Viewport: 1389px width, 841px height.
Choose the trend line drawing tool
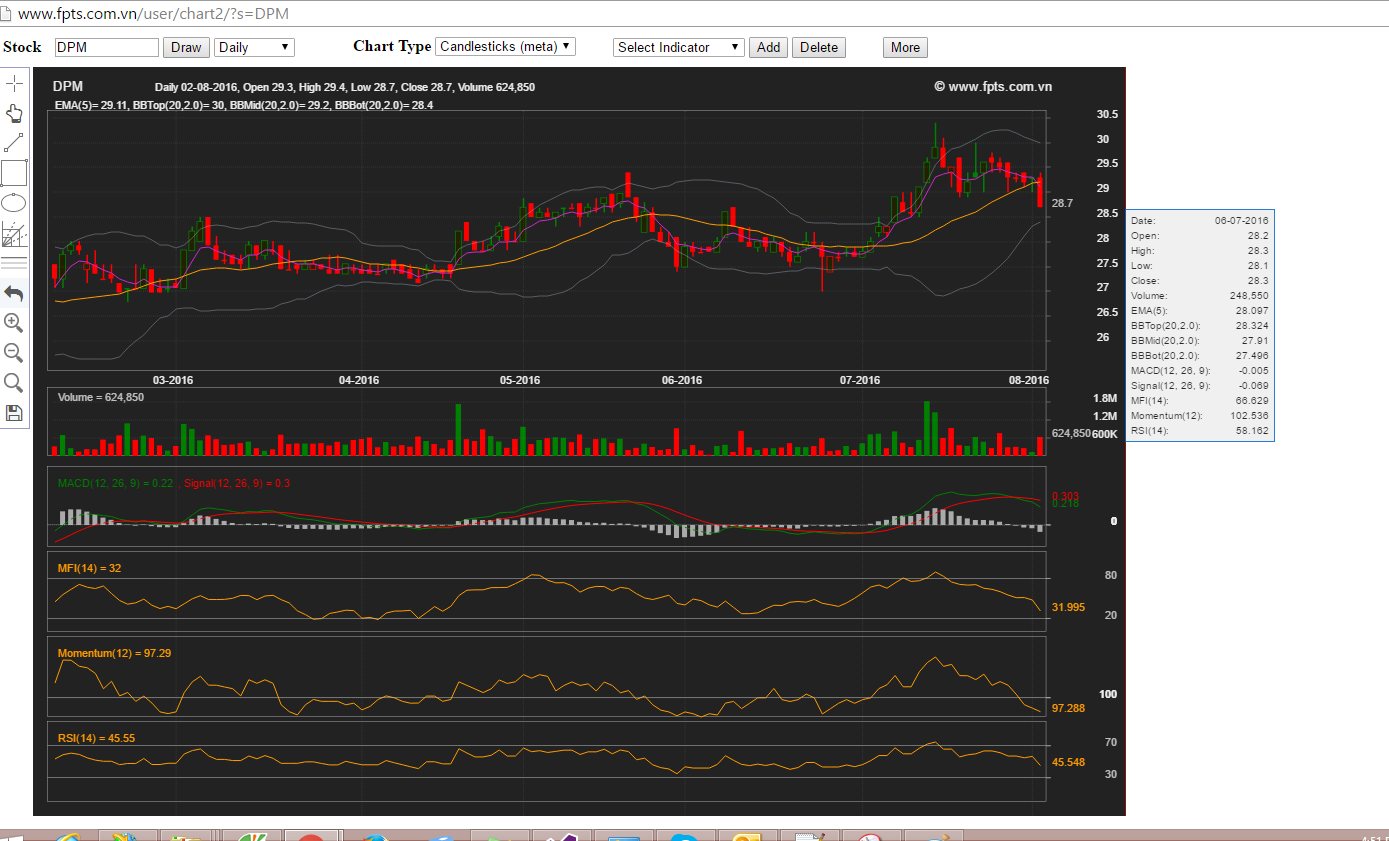click(x=14, y=142)
